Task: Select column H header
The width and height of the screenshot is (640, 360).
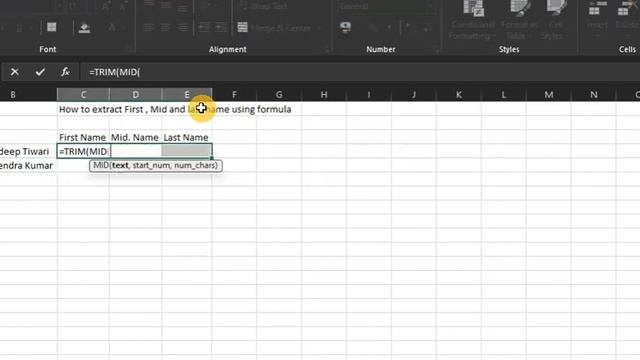Action: [x=324, y=95]
